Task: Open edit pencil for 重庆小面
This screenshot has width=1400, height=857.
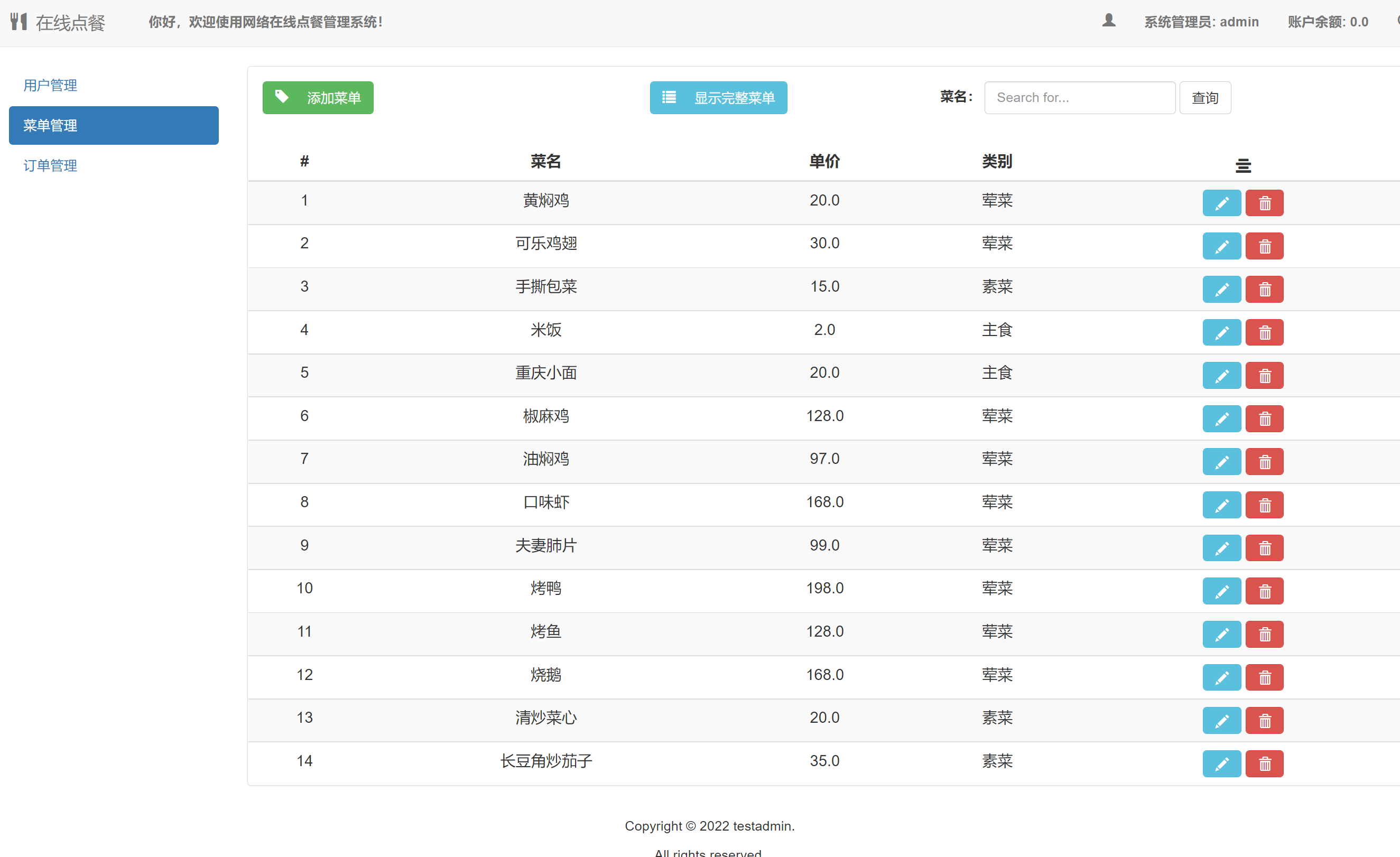Action: [x=1221, y=375]
